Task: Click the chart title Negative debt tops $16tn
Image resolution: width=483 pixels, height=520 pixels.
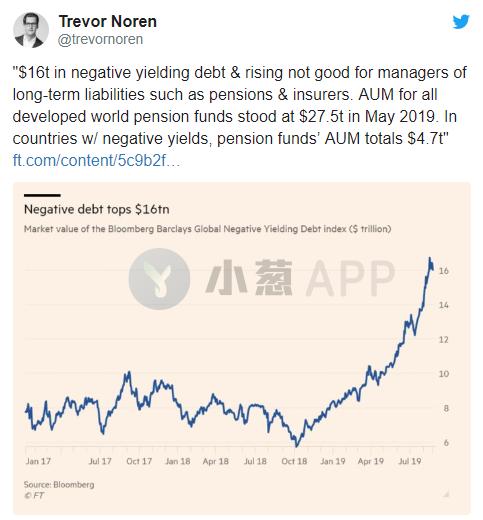Action: (x=97, y=209)
